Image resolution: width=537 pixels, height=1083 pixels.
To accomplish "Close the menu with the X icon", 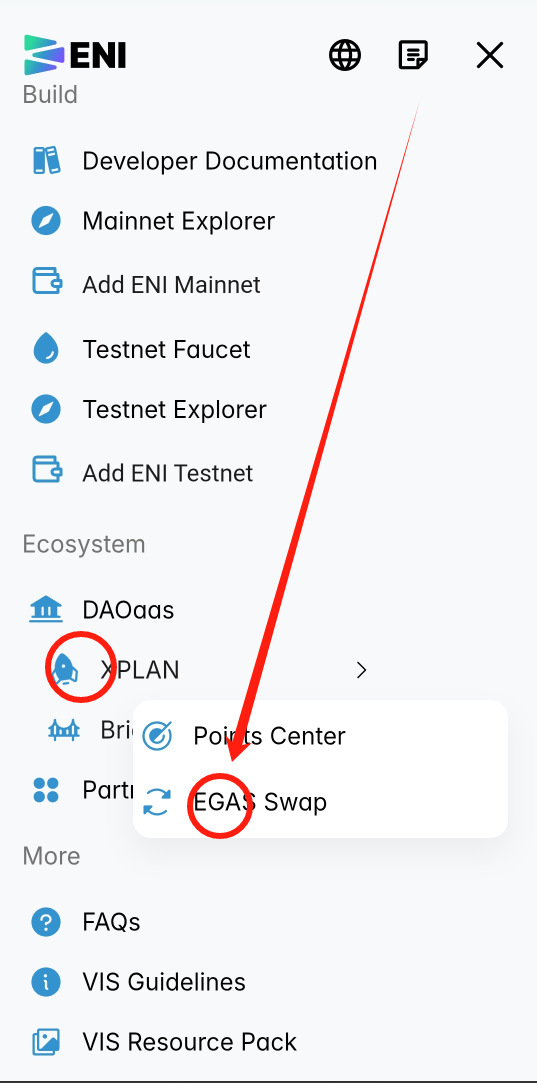I will pyautogui.click(x=490, y=55).
